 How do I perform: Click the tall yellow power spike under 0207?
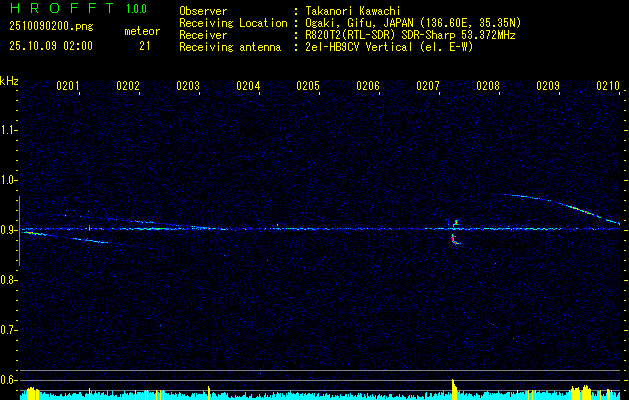(454, 389)
